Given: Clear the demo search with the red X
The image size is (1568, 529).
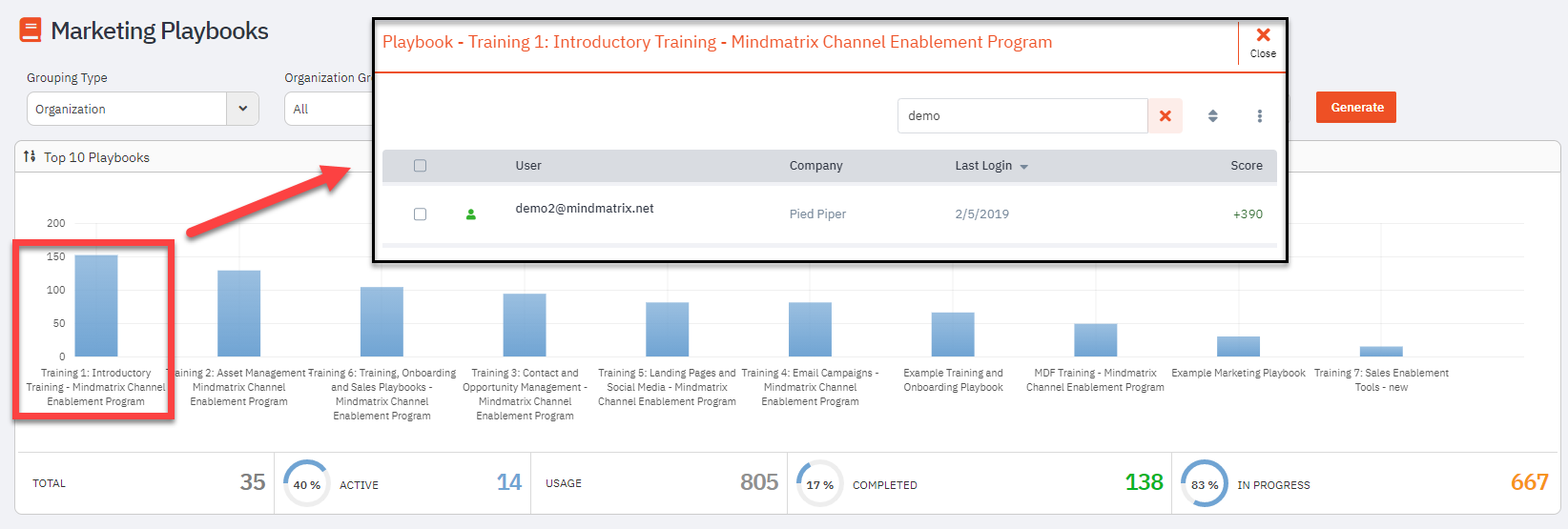Looking at the screenshot, I should click(x=1166, y=116).
